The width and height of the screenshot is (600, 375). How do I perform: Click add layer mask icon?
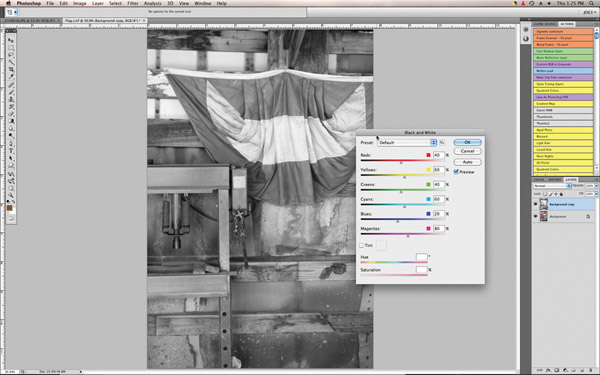point(556,370)
